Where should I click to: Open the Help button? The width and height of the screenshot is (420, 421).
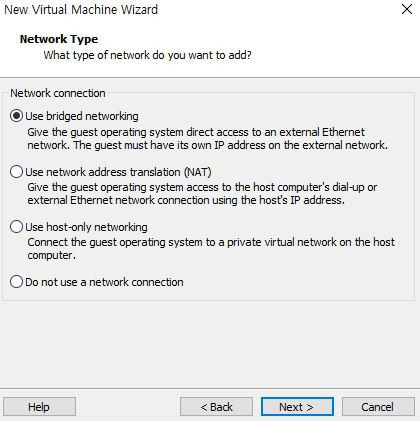(x=39, y=407)
